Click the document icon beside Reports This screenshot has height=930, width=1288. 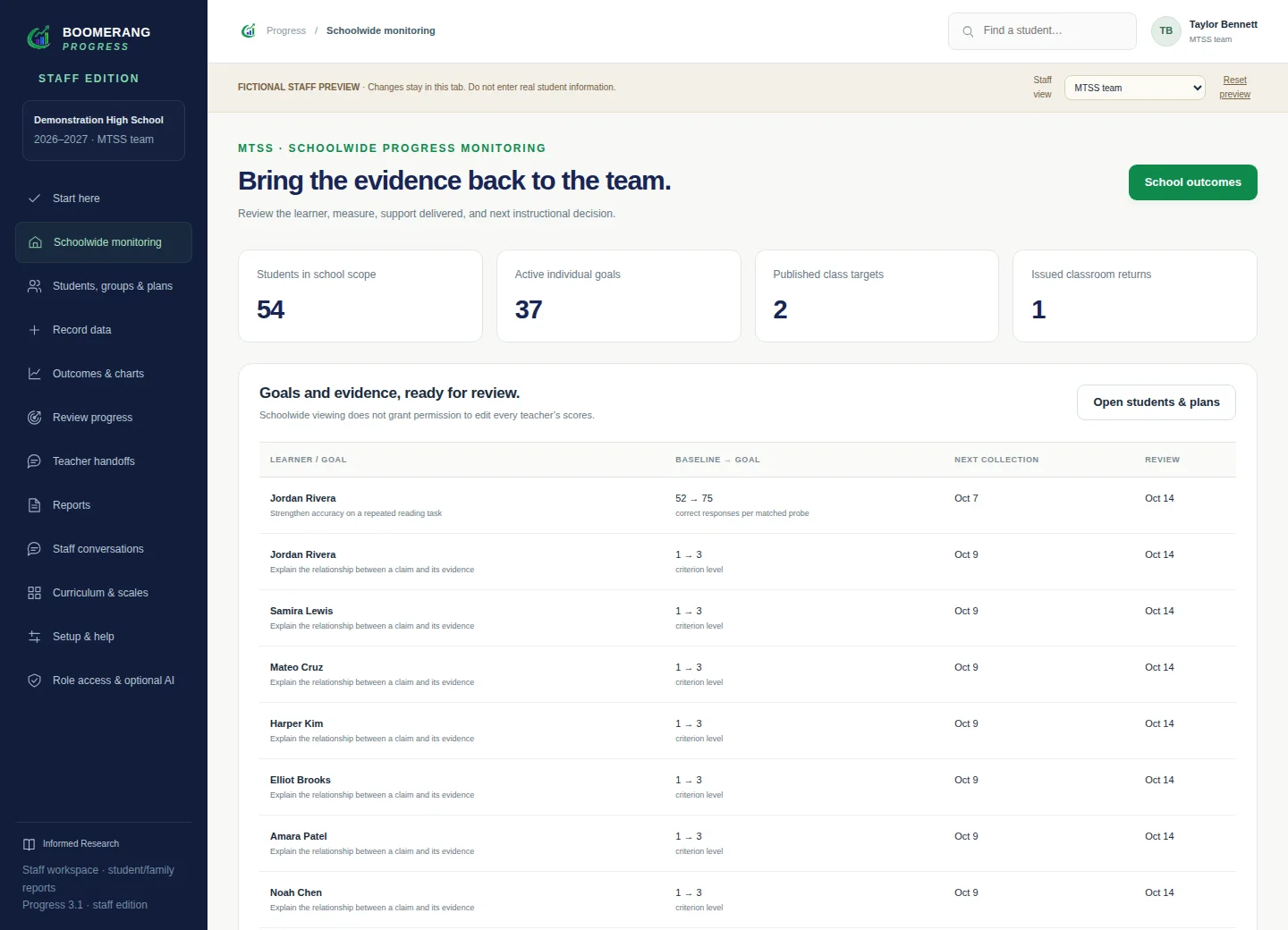(34, 505)
